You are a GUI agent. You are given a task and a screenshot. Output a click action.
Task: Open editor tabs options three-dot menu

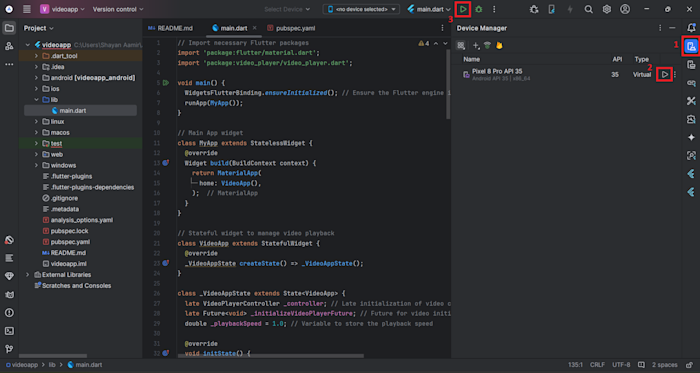coord(442,28)
